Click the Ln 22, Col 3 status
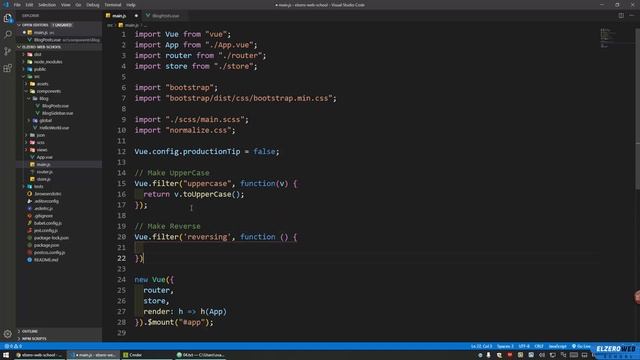 pos(481,346)
